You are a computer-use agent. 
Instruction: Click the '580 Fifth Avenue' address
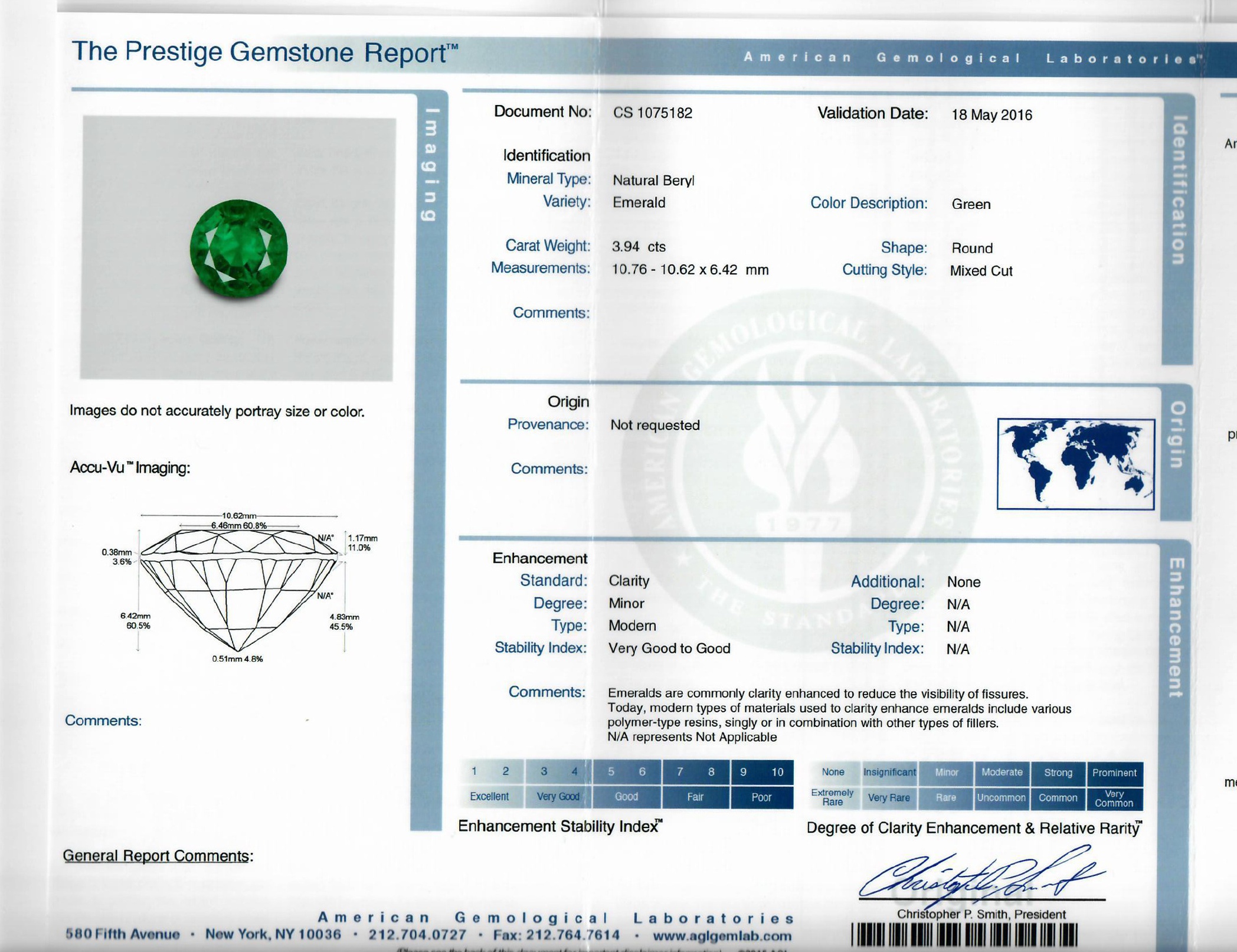(x=122, y=934)
